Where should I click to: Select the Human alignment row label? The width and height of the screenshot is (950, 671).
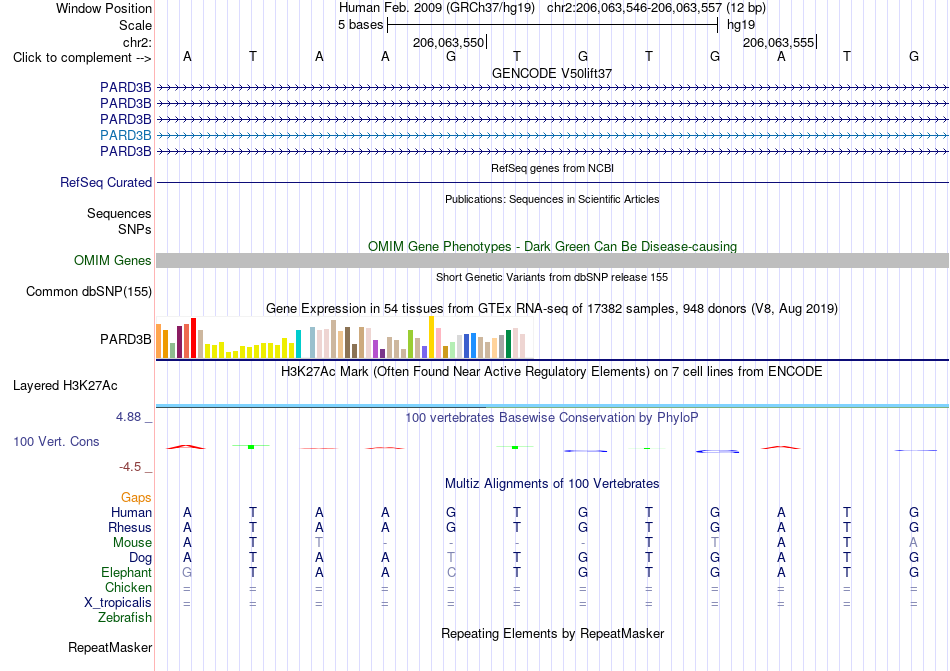coord(131,512)
